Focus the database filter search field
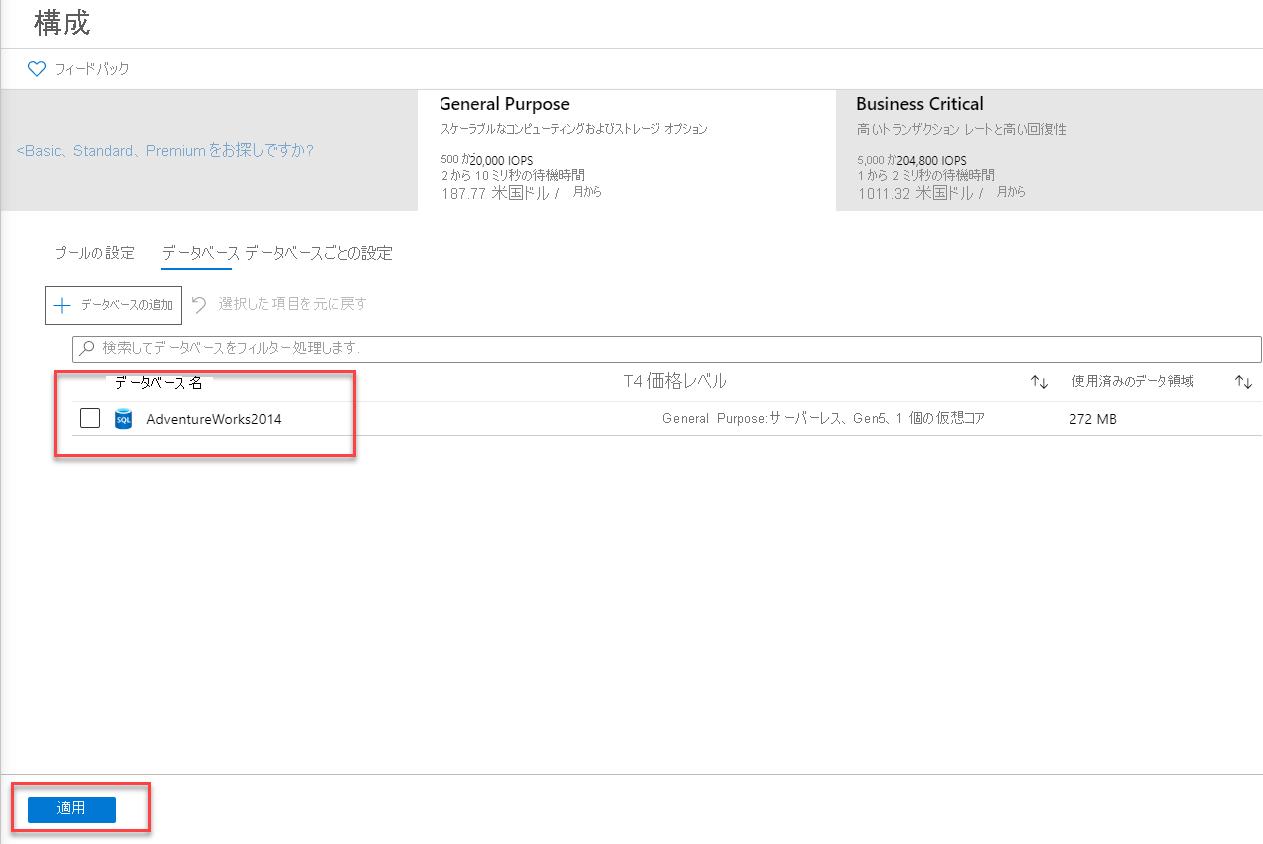 (667, 349)
